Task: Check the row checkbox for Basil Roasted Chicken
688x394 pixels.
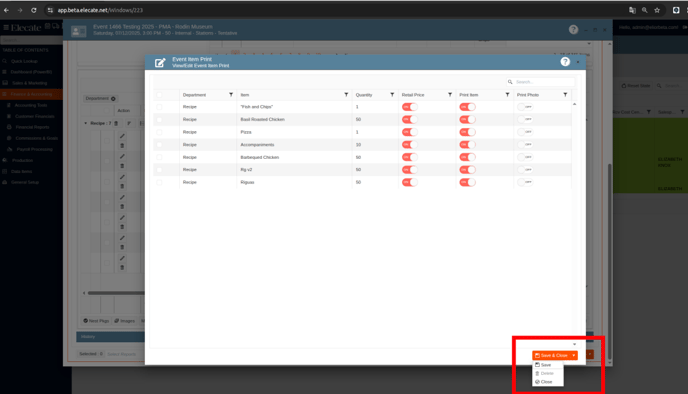Action: coord(159,119)
